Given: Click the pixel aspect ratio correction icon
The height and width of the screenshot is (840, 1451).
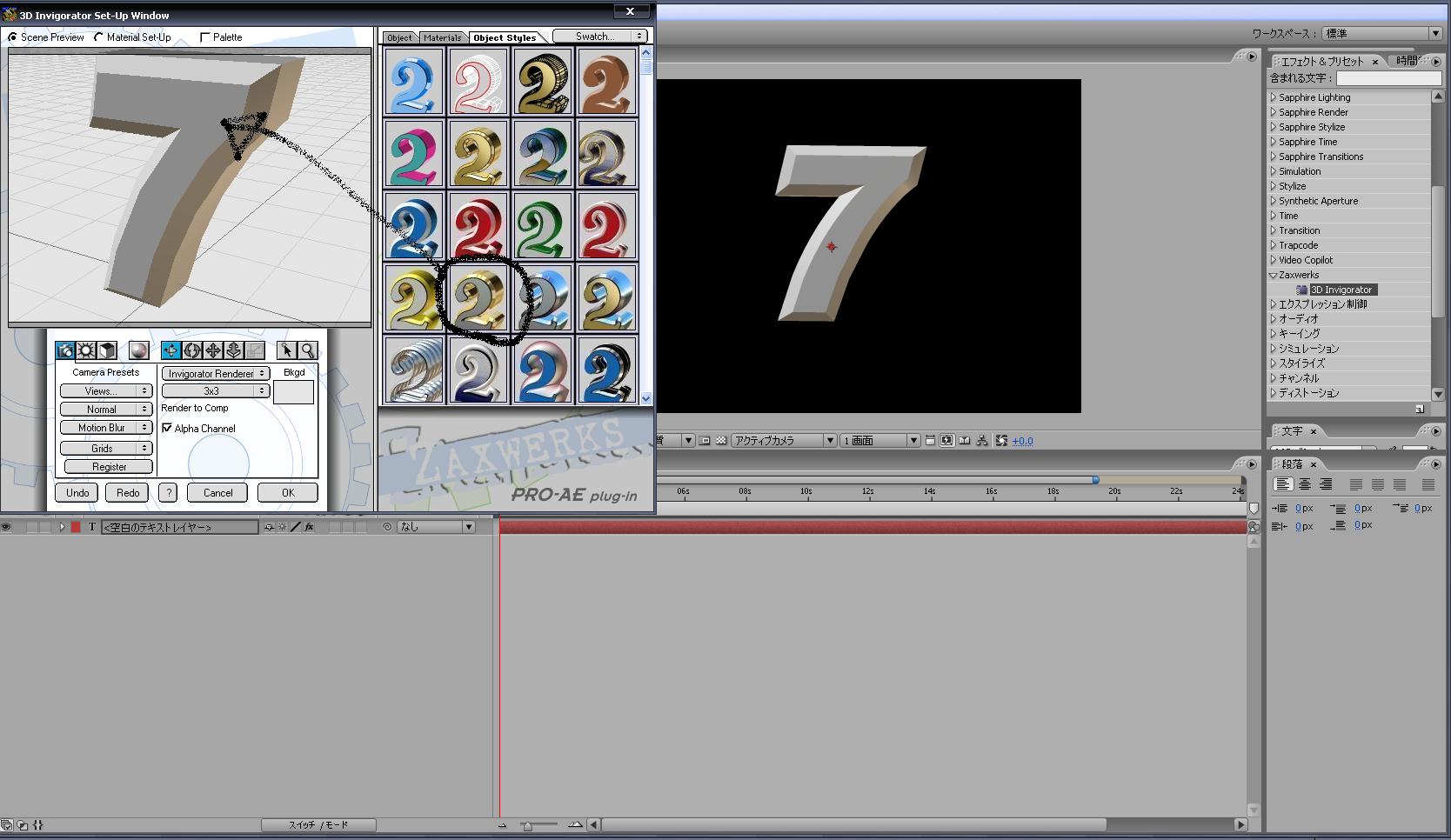Looking at the screenshot, I should click(x=930, y=441).
